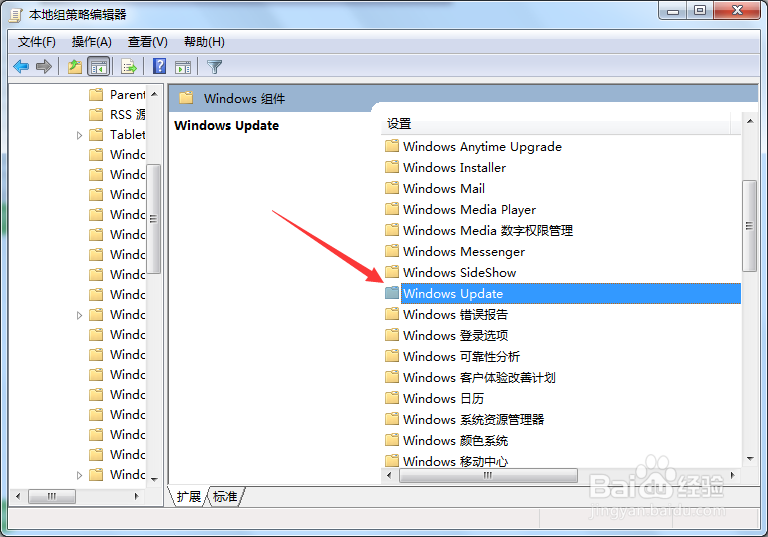Select Windows Media Player folder

469,210
